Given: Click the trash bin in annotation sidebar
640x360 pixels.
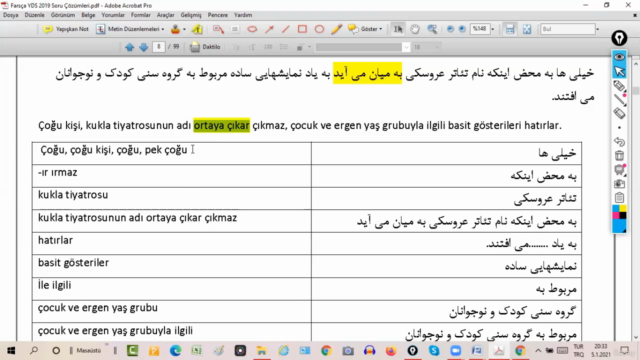Looking at the screenshot, I should [619, 156].
